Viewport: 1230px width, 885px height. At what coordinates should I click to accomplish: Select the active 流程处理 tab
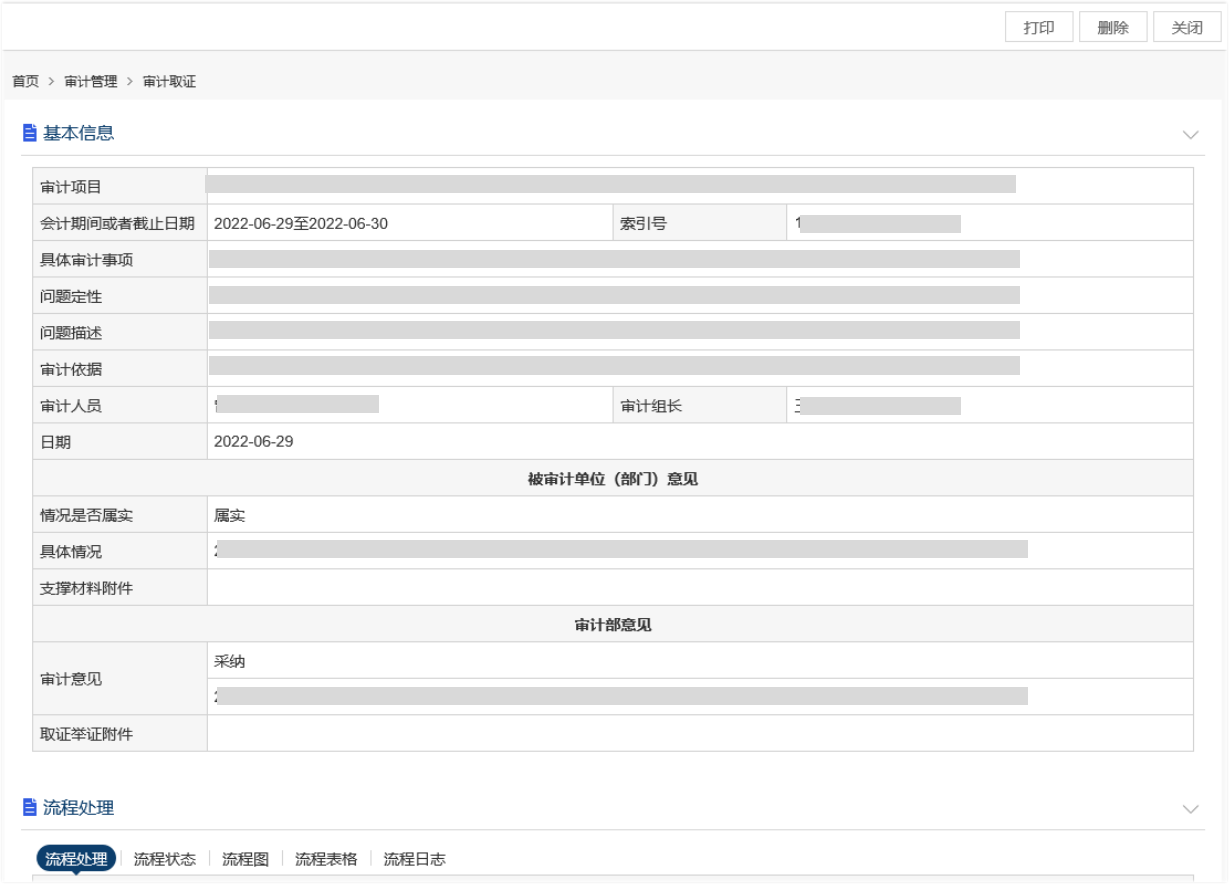coord(77,859)
